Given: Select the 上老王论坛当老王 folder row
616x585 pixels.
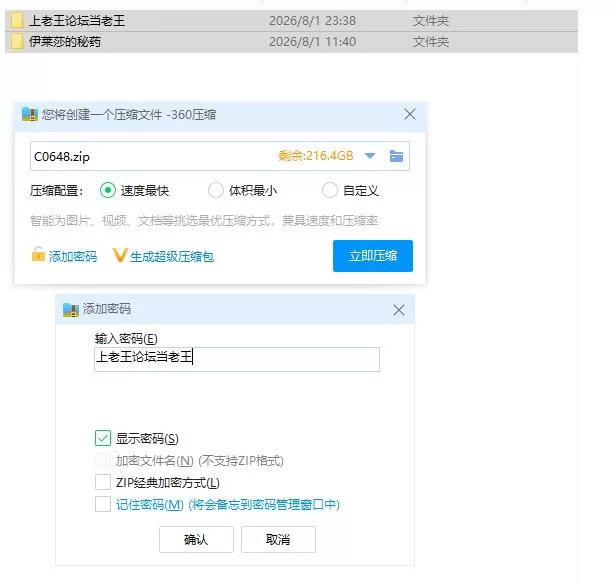Looking at the screenshot, I should [291, 20].
